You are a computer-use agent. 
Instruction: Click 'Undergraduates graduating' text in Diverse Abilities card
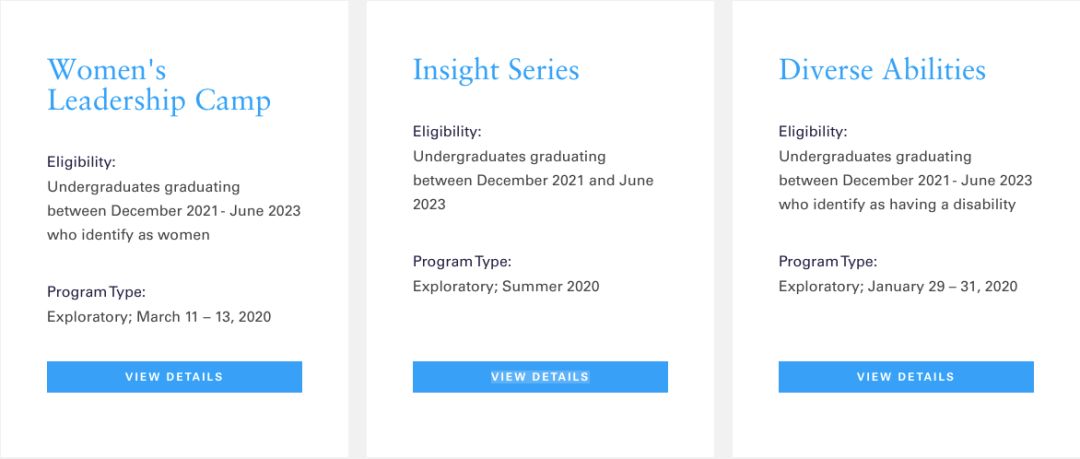875,156
